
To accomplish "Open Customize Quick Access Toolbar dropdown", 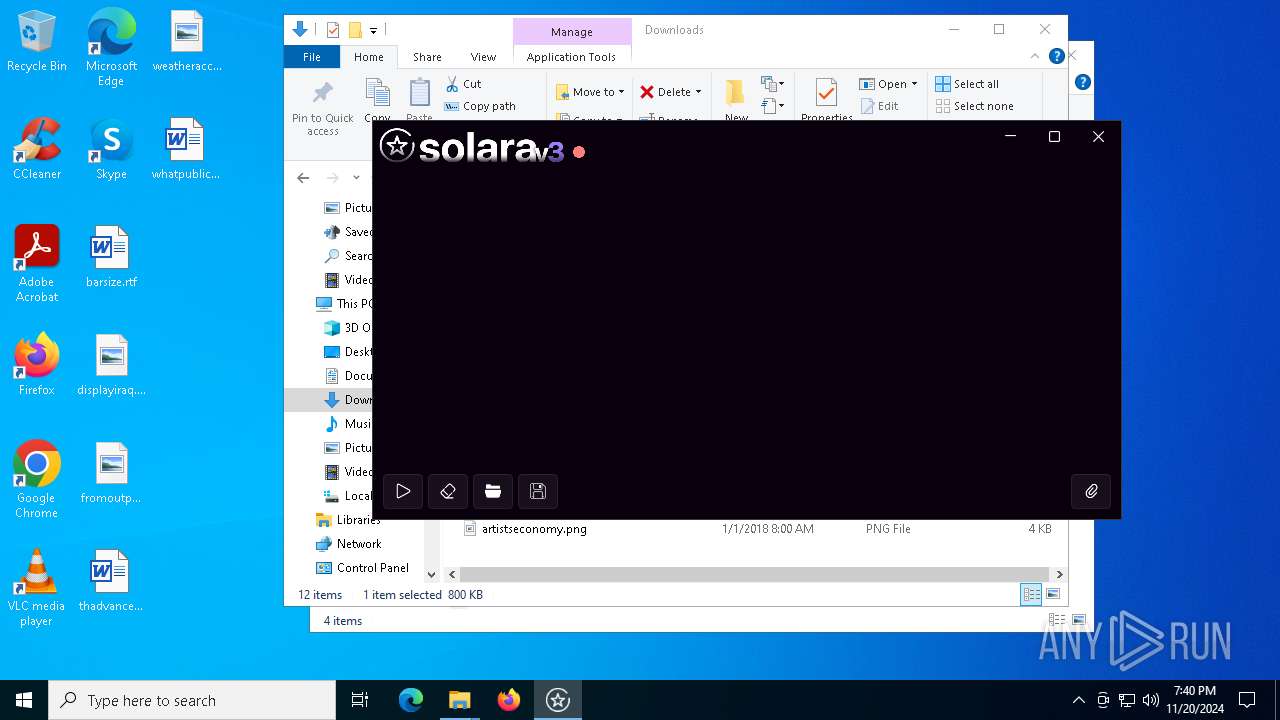I will pyautogui.click(x=373, y=30).
